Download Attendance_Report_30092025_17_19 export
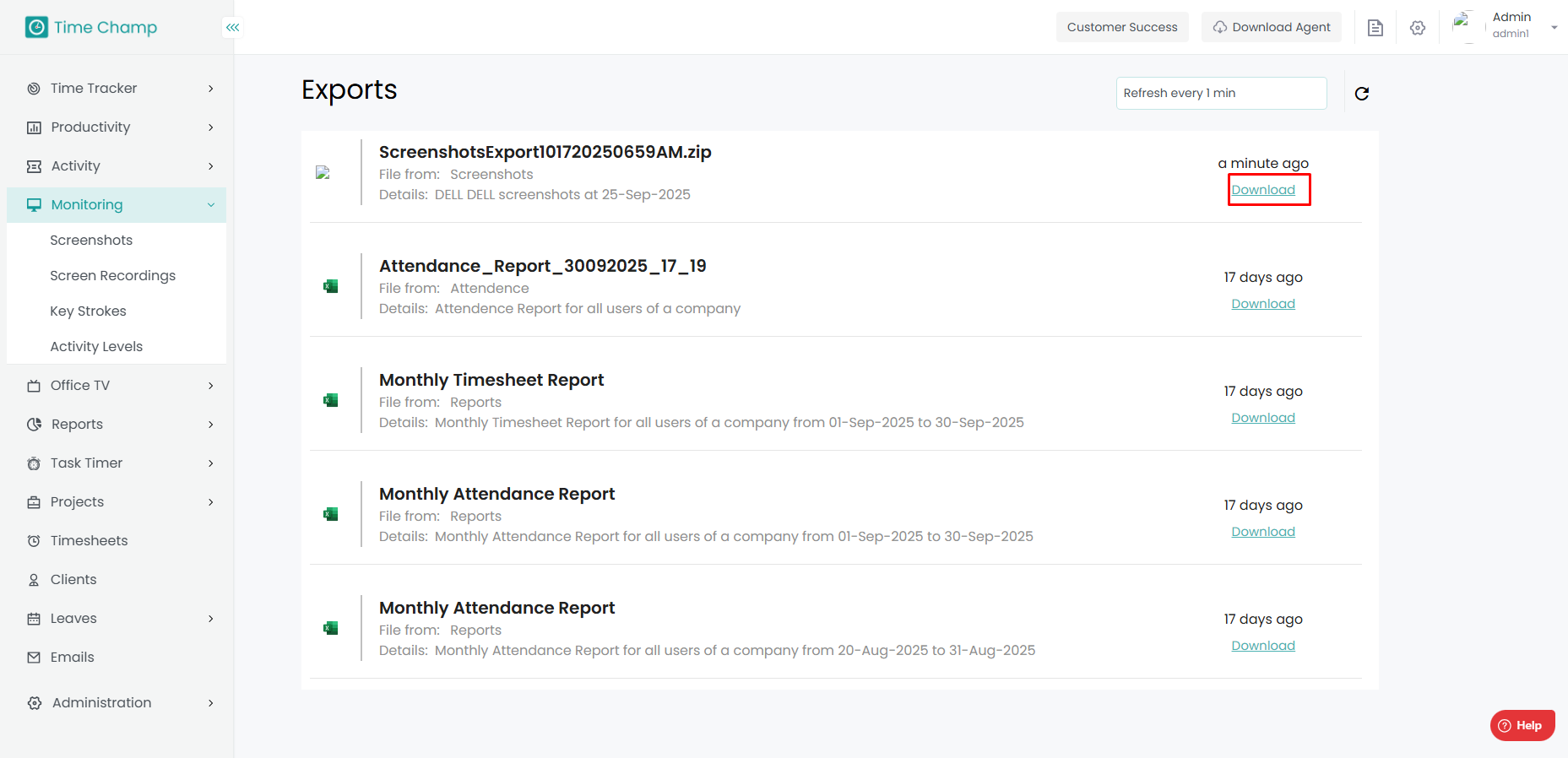 [x=1263, y=304]
